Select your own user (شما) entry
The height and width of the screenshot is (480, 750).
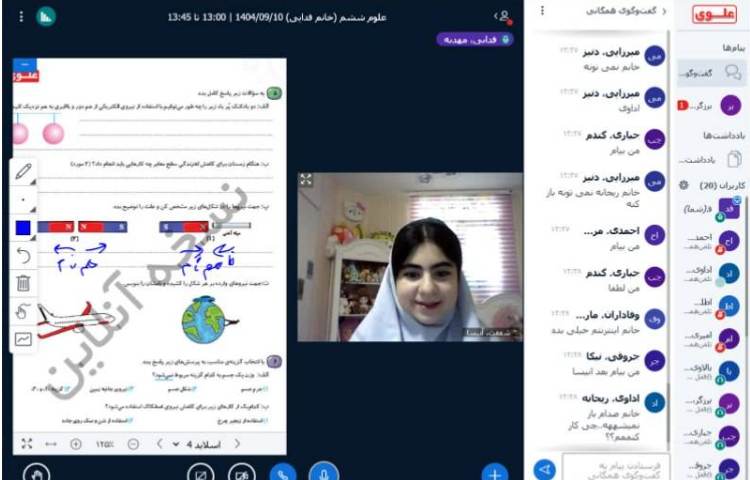(x=713, y=209)
